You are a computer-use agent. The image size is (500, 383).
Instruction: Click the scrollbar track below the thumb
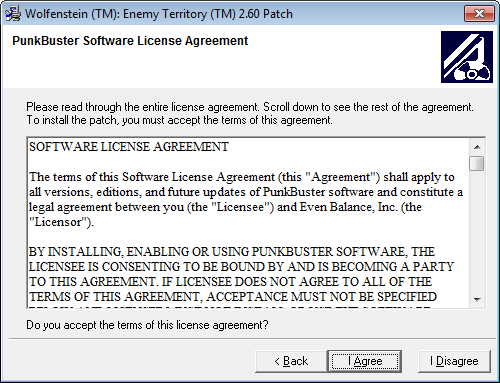click(477, 232)
